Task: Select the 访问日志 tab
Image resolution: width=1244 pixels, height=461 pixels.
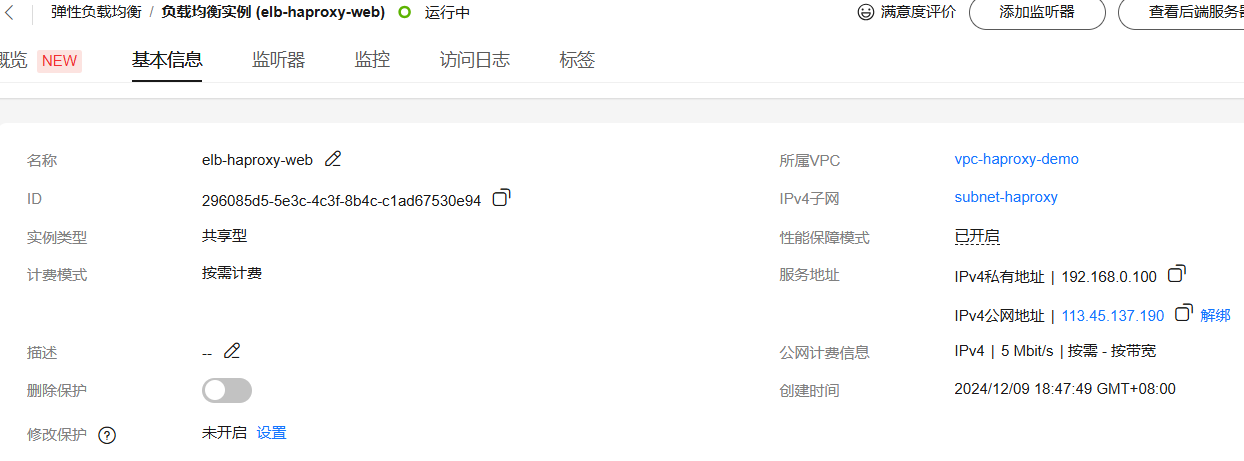Action: click(x=475, y=60)
